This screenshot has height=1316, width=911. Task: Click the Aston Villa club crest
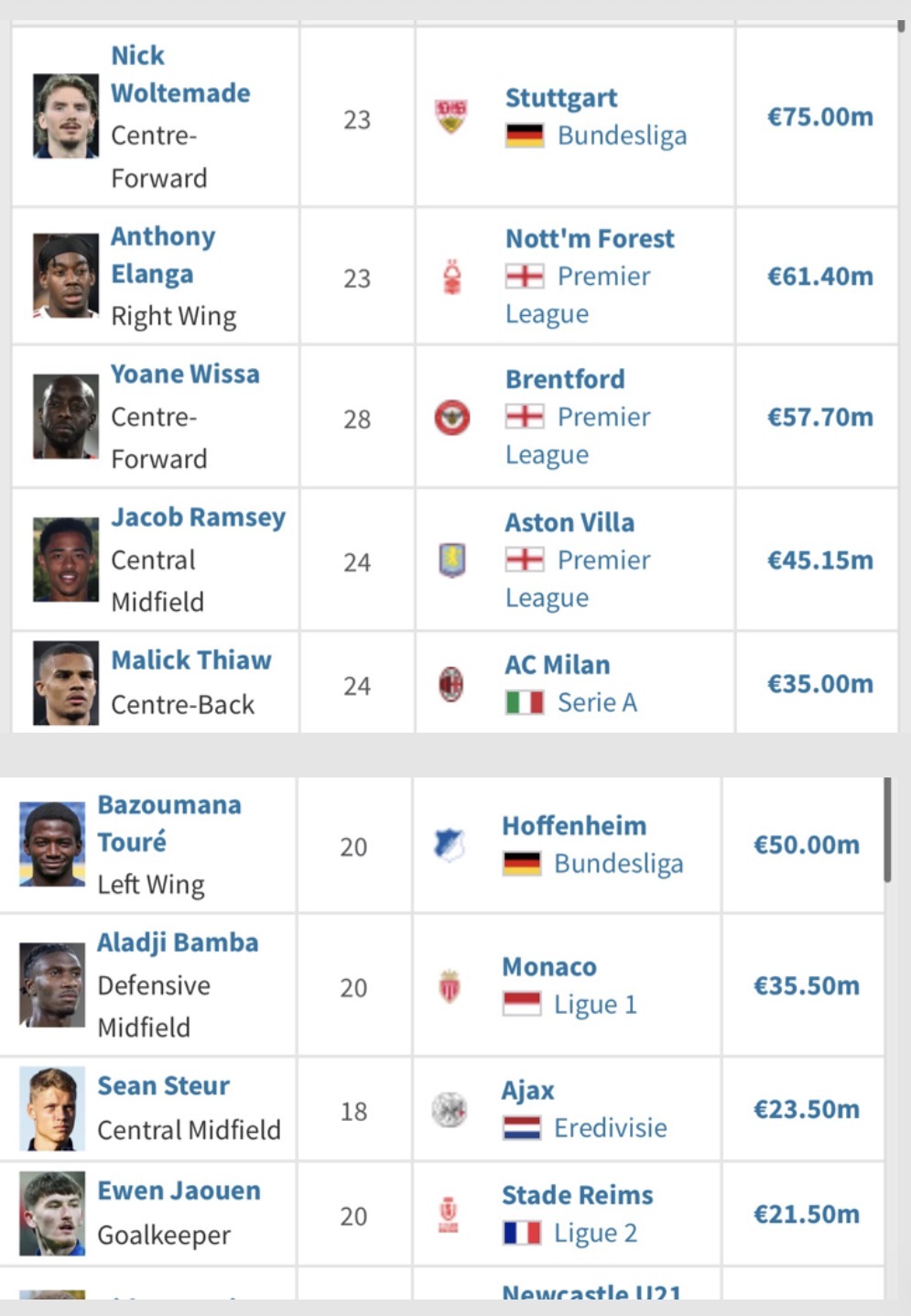(451, 560)
